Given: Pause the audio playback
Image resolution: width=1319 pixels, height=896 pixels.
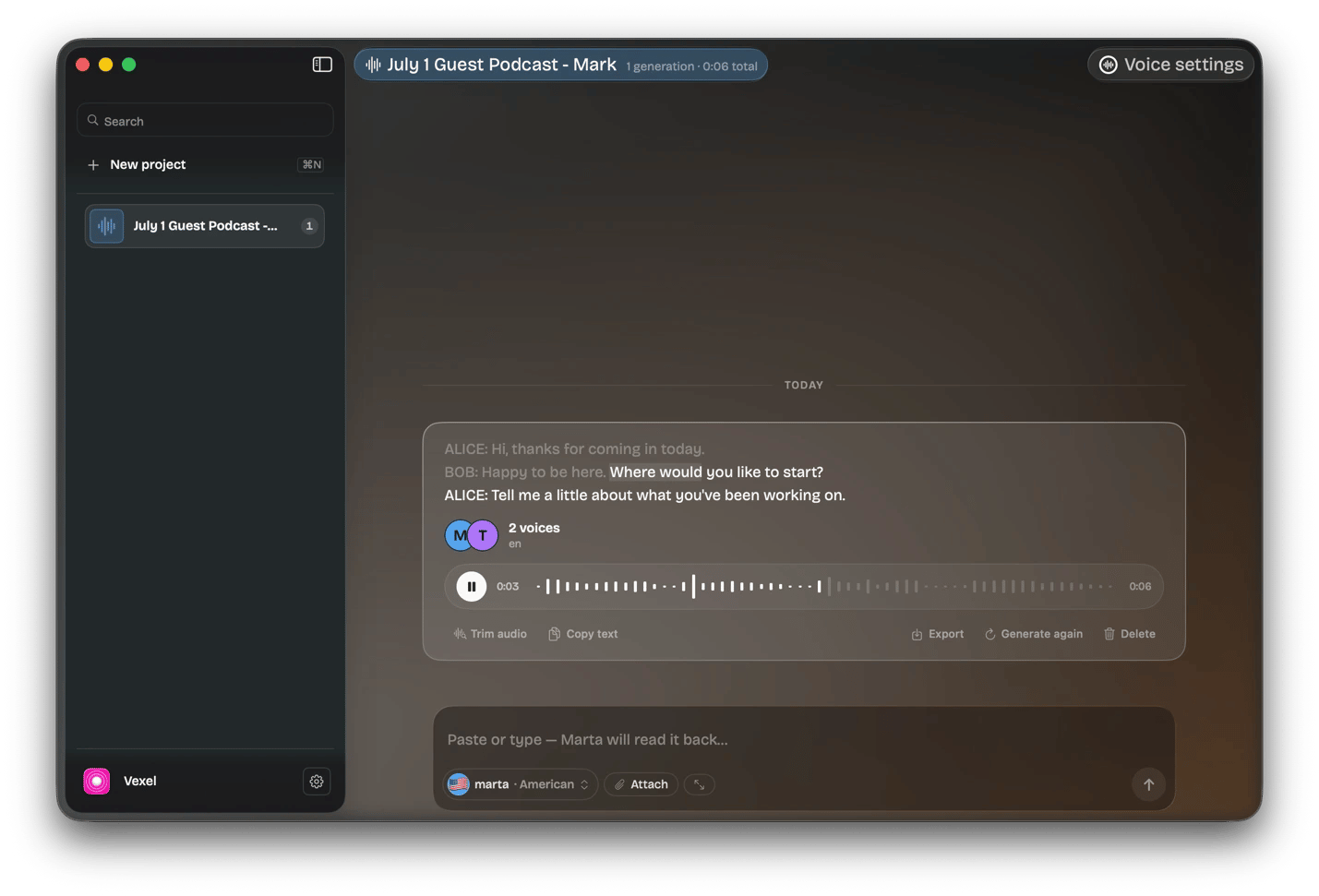Looking at the screenshot, I should (x=471, y=586).
